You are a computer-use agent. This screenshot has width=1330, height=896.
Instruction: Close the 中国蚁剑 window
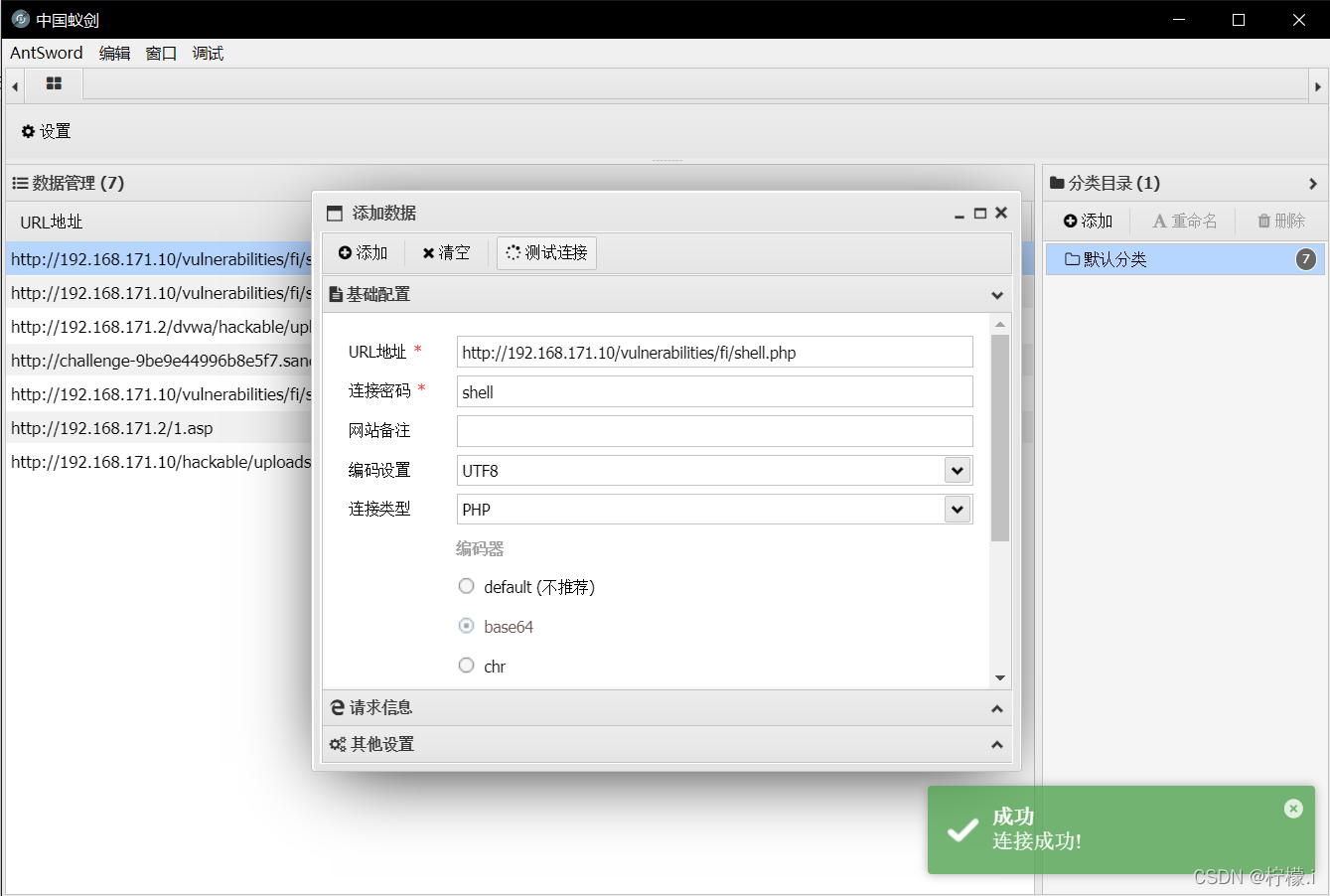coord(1298,20)
